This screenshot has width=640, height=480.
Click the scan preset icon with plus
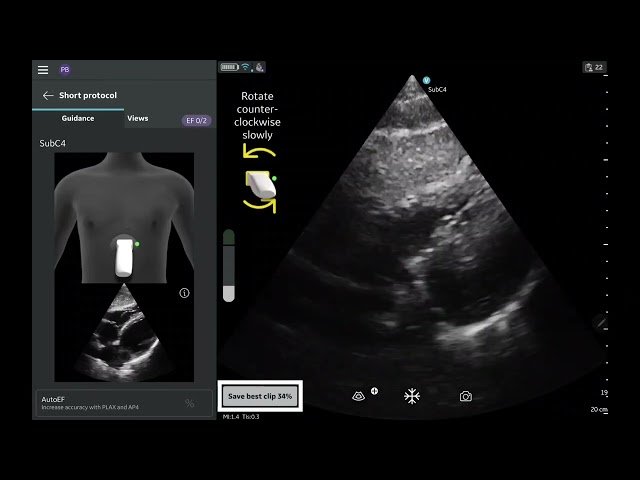pos(360,396)
